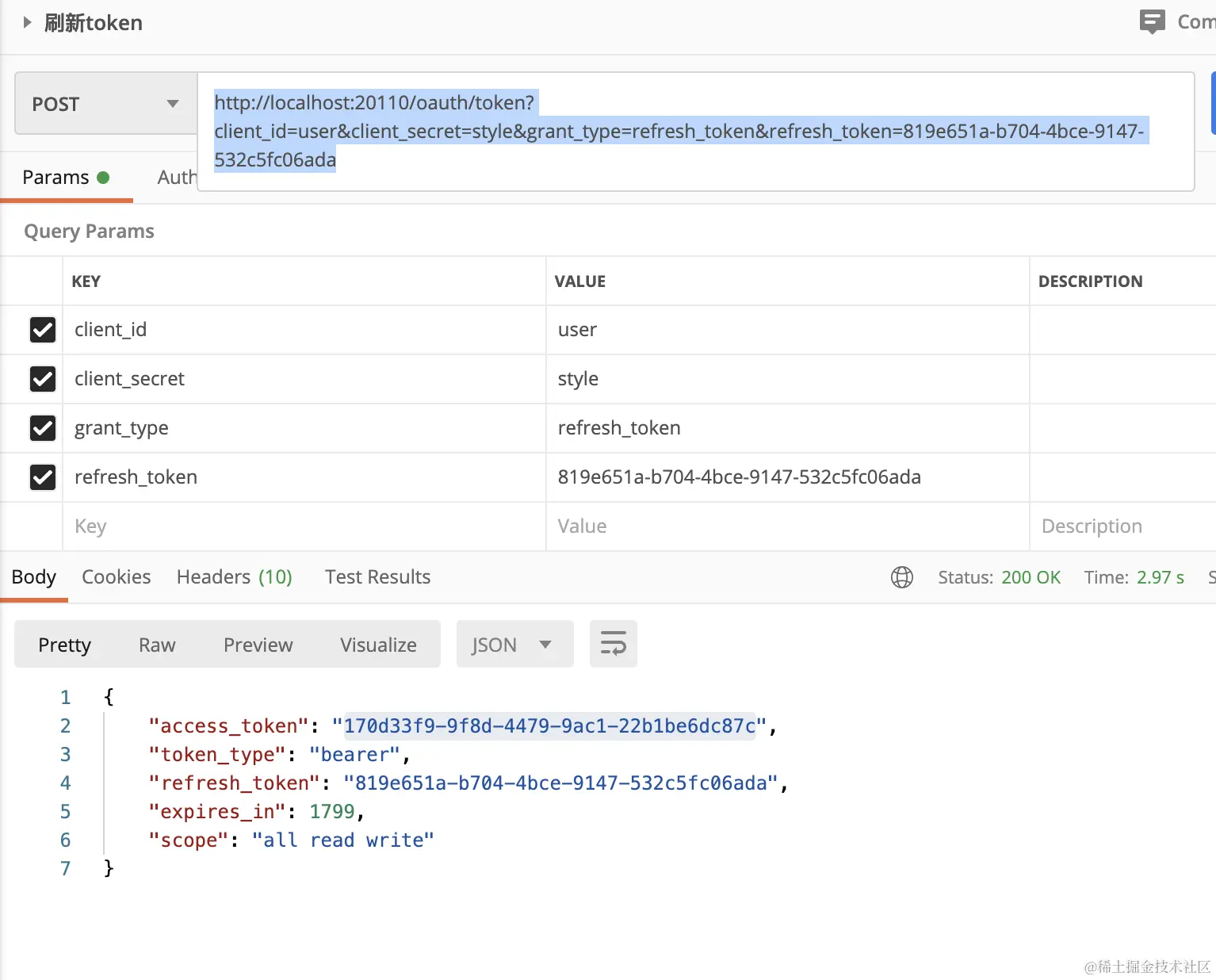The image size is (1216, 980).
Task: Open the Test Results tab
Action: tap(378, 577)
